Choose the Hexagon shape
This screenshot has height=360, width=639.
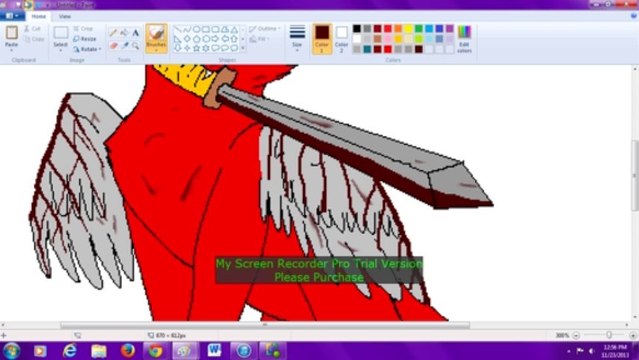coord(206,39)
